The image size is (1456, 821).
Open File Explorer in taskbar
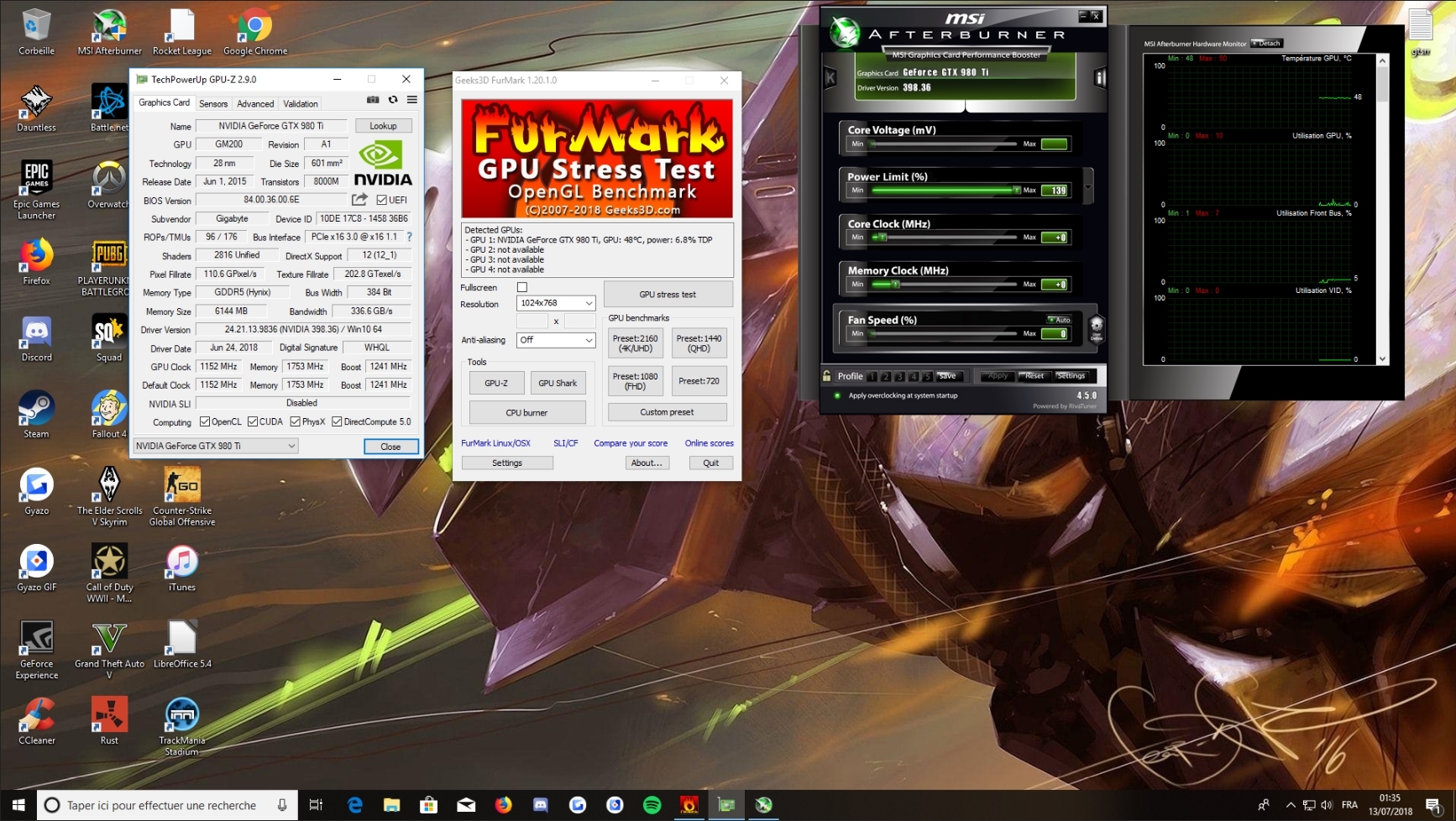[x=392, y=805]
